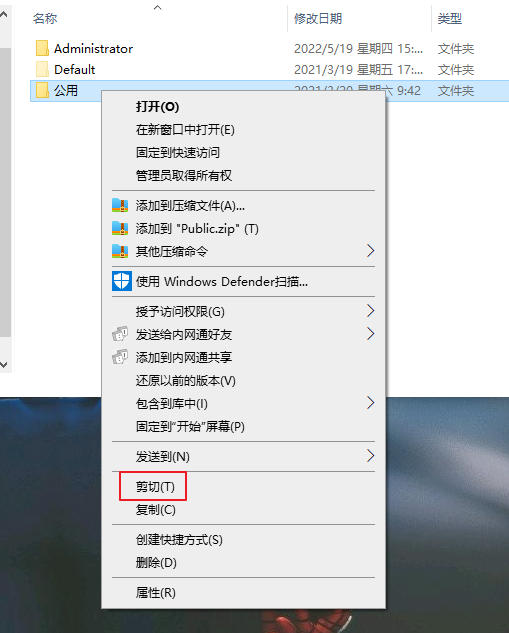Click the 公用 folder icon
Screen dimensions: 509x633
click(42, 90)
